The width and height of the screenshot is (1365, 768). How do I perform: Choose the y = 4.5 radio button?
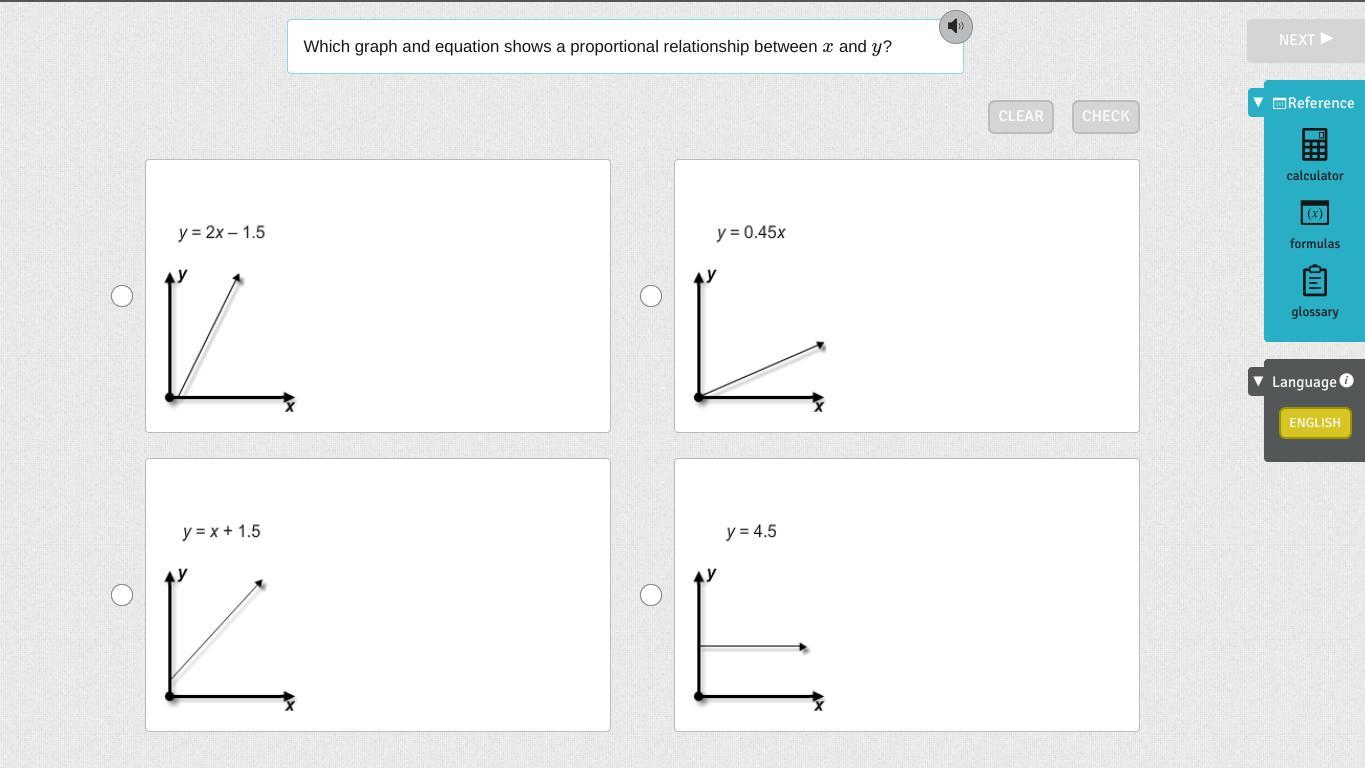pyautogui.click(x=651, y=595)
